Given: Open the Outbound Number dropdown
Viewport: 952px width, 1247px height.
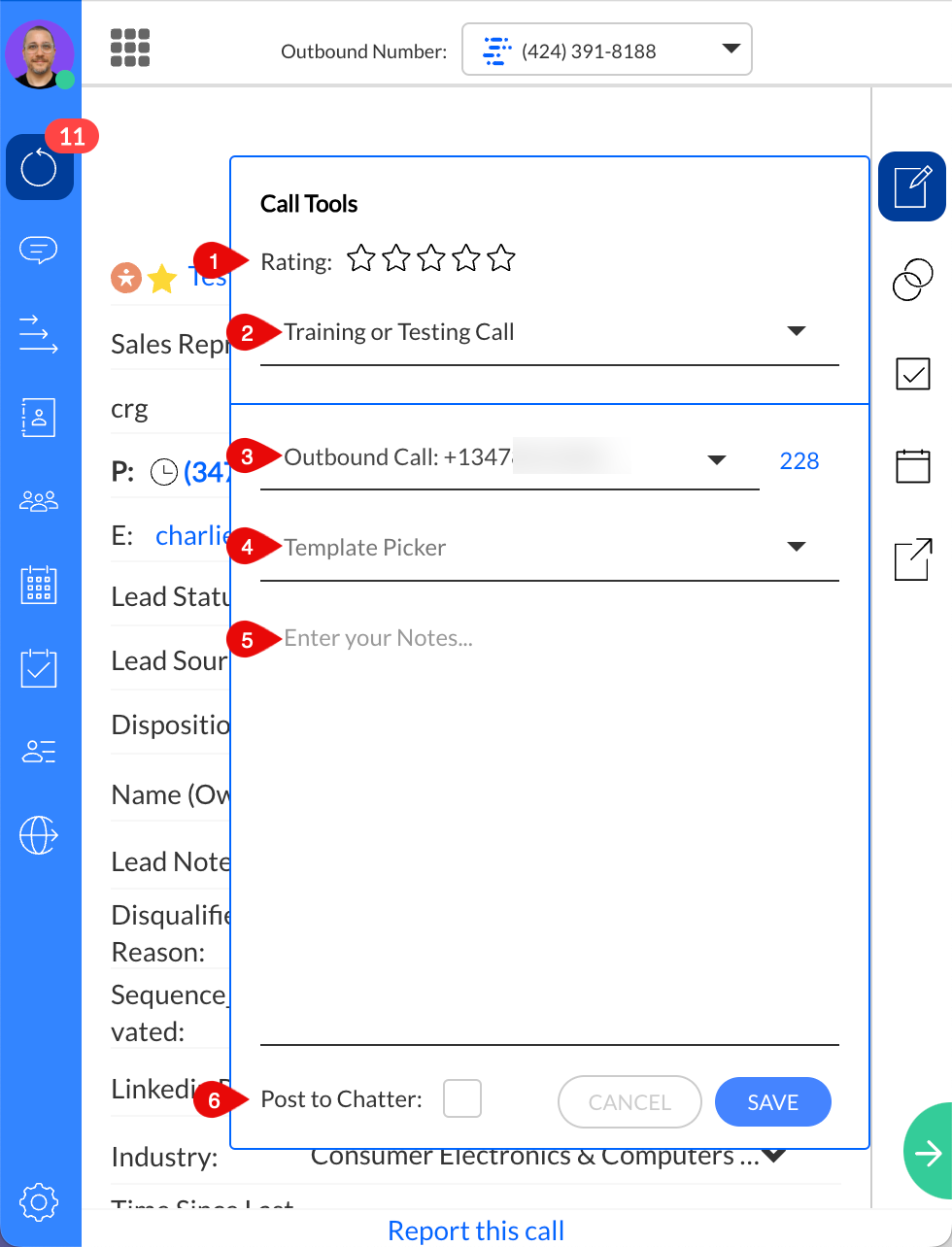Looking at the screenshot, I should [730, 49].
